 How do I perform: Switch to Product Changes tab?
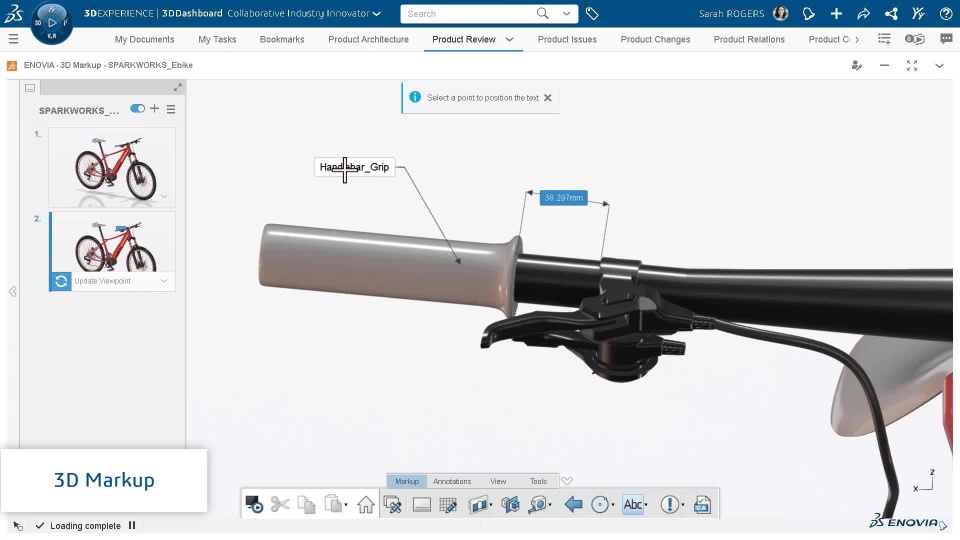[x=655, y=39]
